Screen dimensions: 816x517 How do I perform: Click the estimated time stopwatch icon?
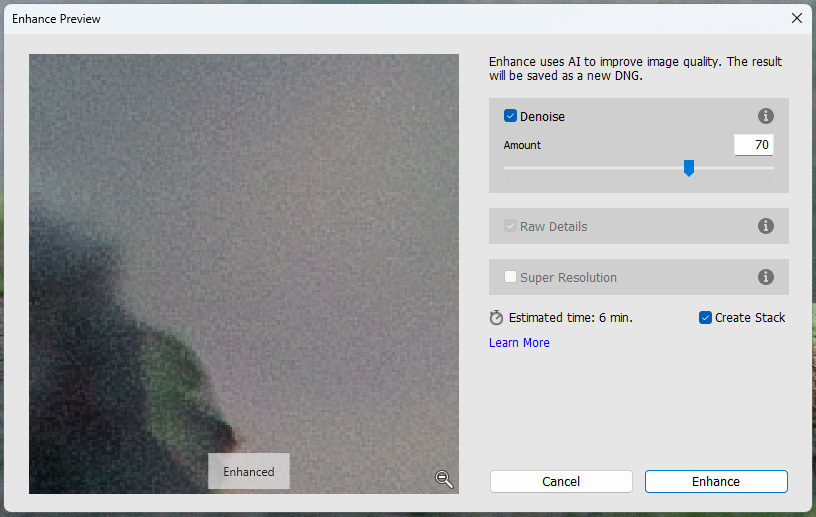[497, 318]
